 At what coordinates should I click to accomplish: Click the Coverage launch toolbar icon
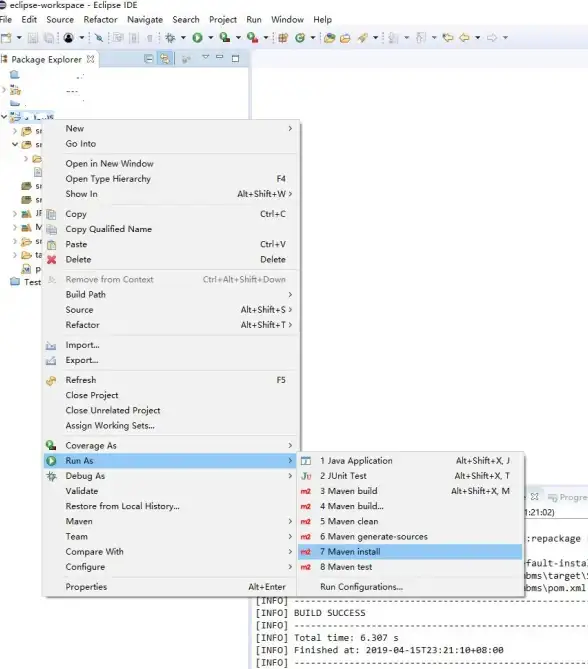pos(225,38)
